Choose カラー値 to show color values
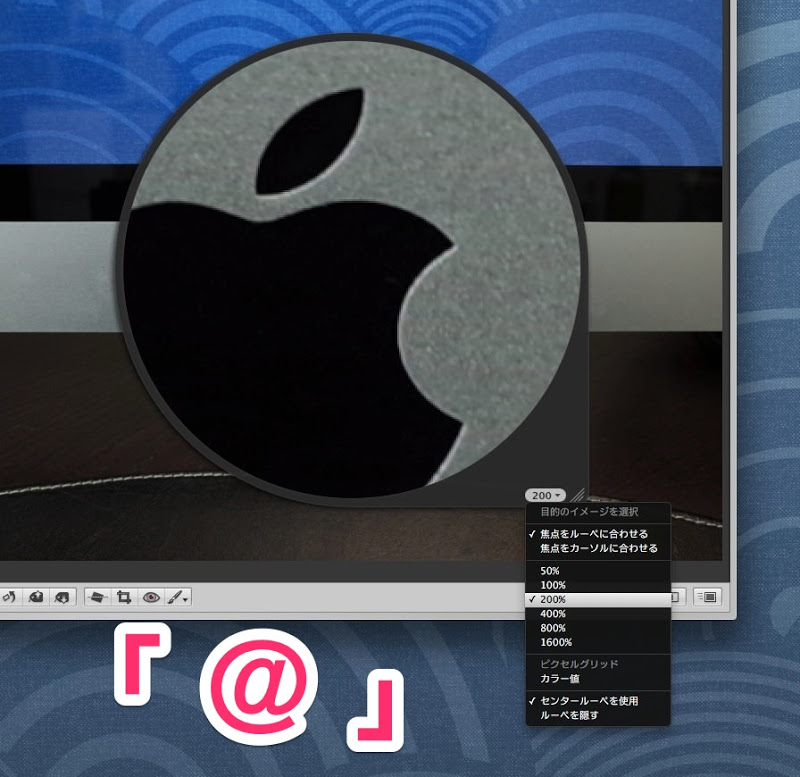This screenshot has width=800, height=777. tap(598, 679)
